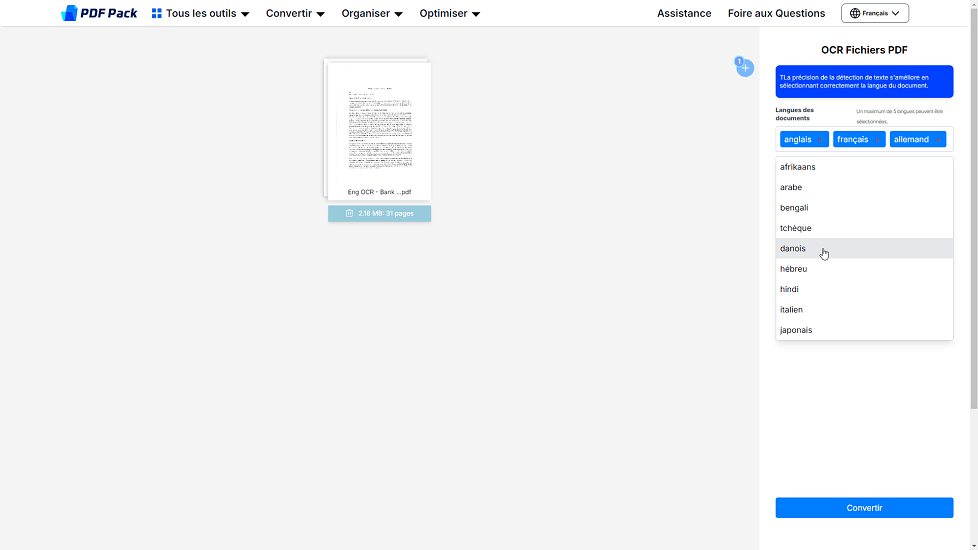Click the add more files plus icon
Viewport: 978px width, 550px height.
tap(745, 68)
